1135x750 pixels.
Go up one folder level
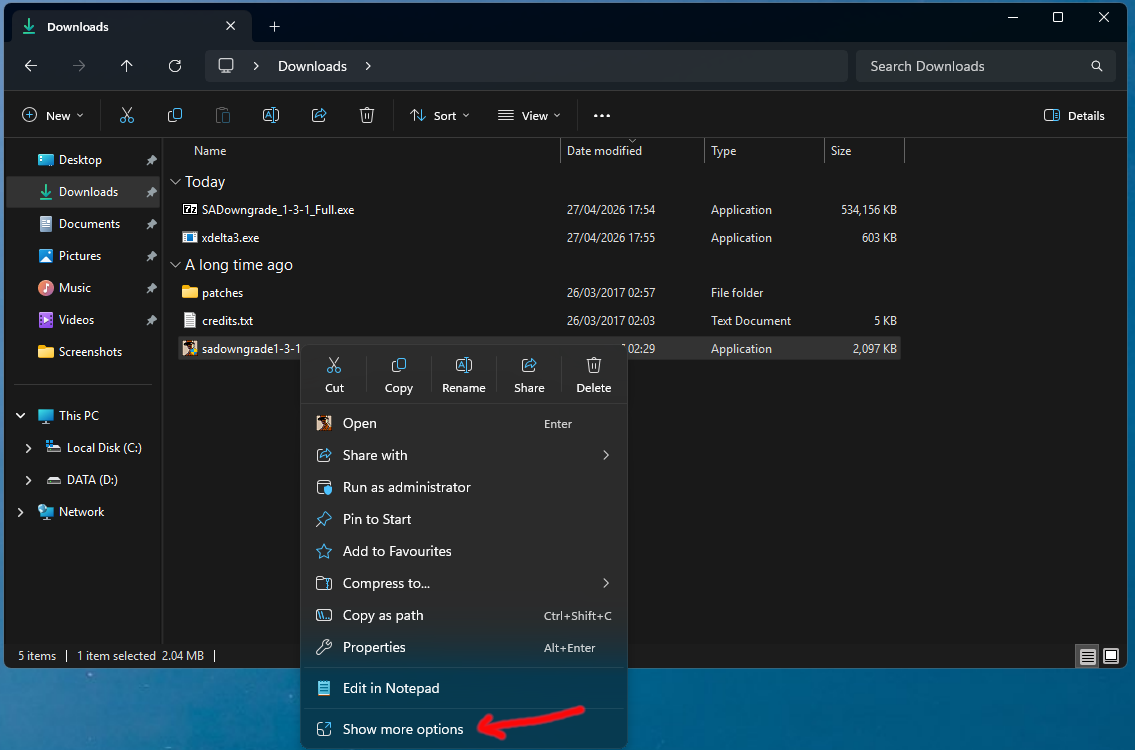click(127, 66)
